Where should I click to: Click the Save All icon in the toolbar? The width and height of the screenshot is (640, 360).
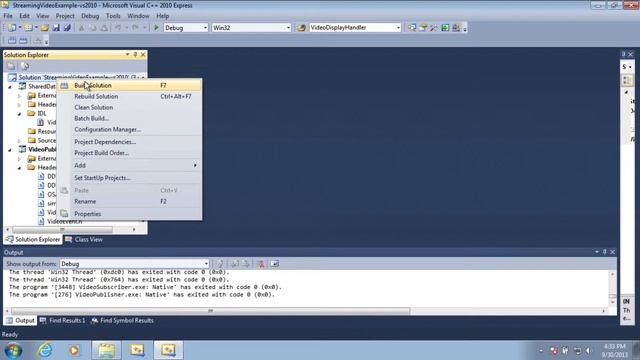[x=67, y=28]
